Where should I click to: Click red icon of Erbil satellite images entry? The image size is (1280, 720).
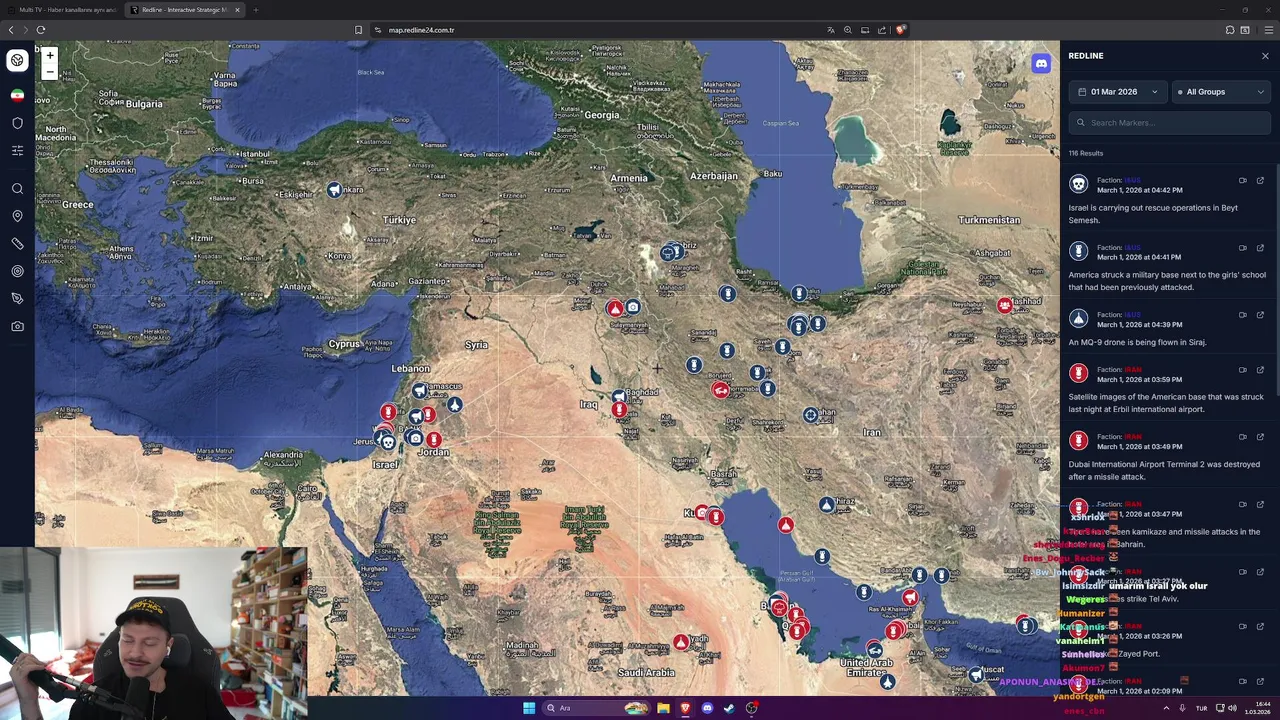1078,373
